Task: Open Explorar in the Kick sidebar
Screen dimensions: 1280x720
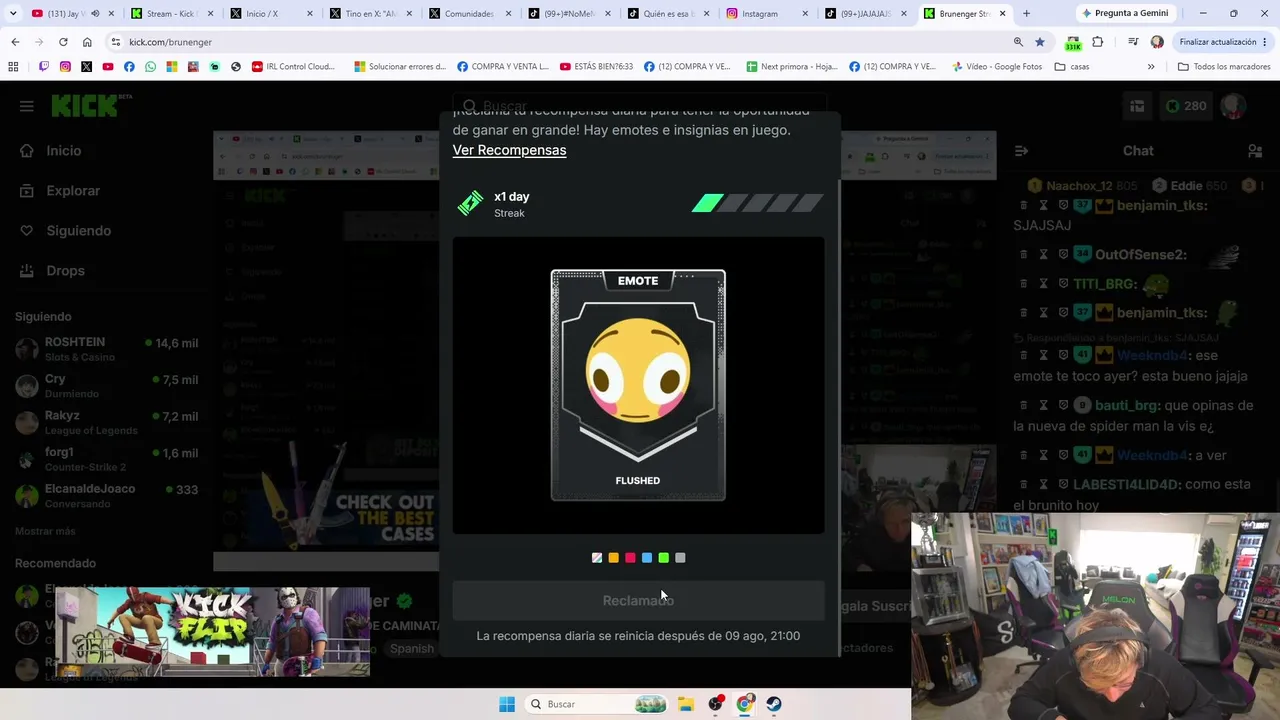Action: (x=72, y=190)
